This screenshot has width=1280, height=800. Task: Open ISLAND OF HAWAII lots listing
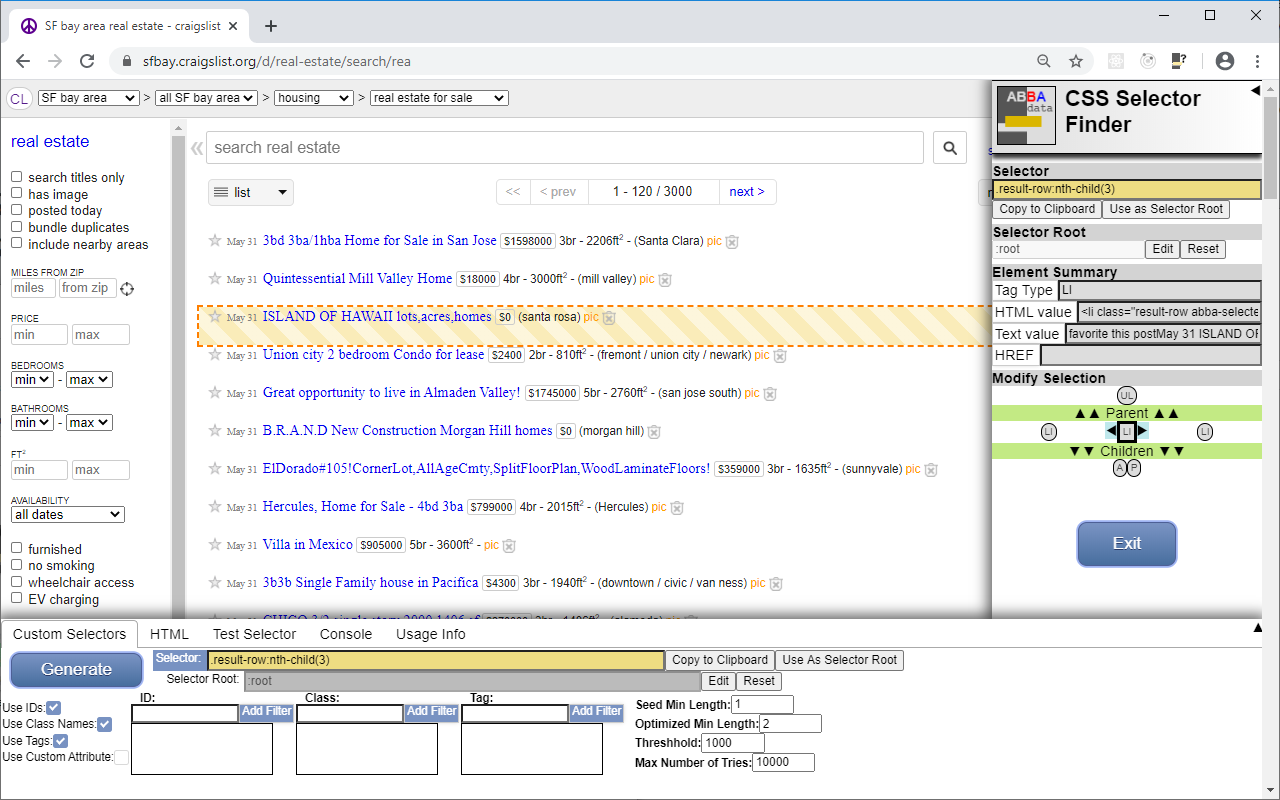click(377, 316)
